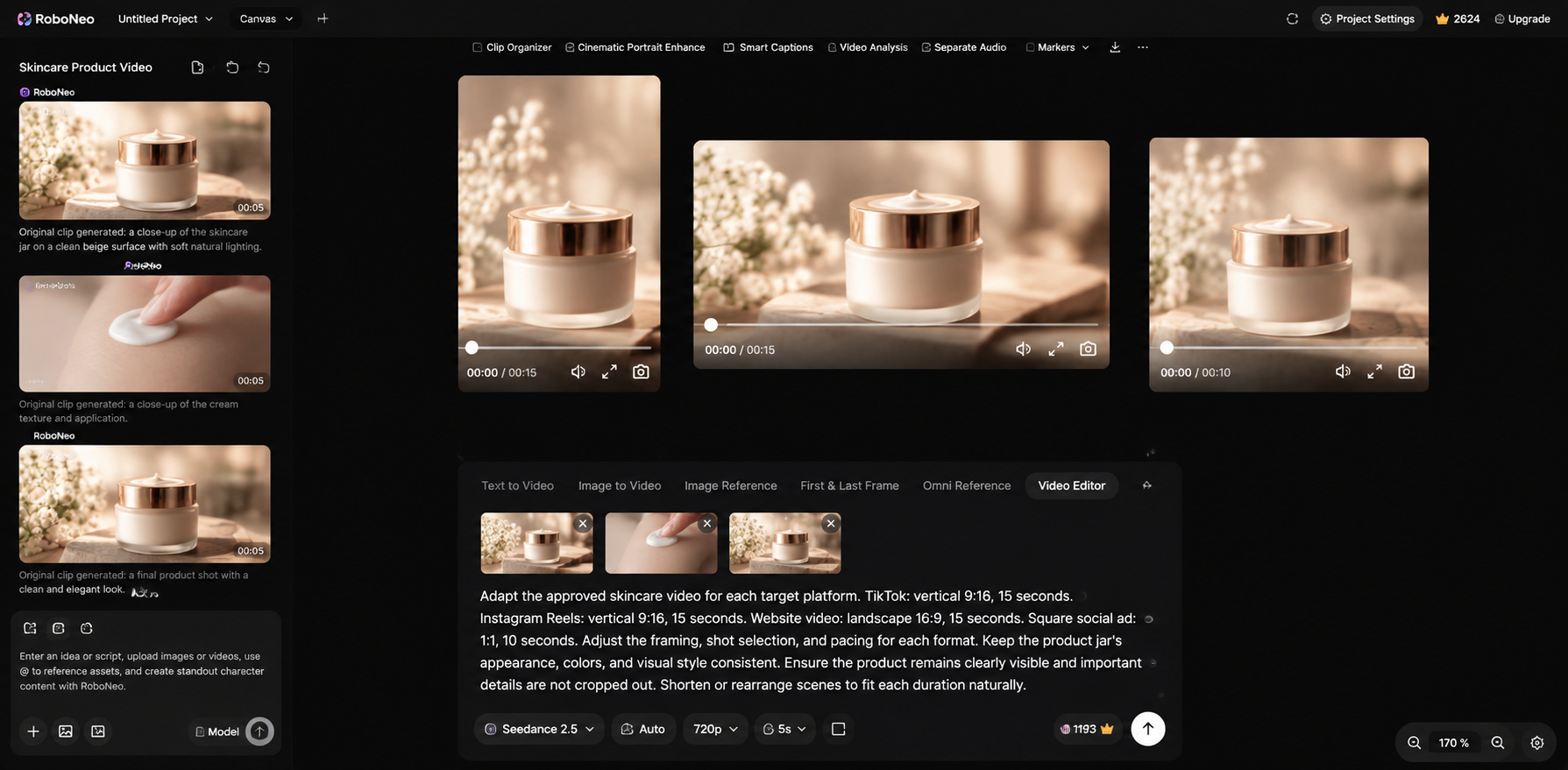Viewport: 1568px width, 770px height.
Task: Expand the vertical 00:15 video fullscreen
Action: (609, 372)
